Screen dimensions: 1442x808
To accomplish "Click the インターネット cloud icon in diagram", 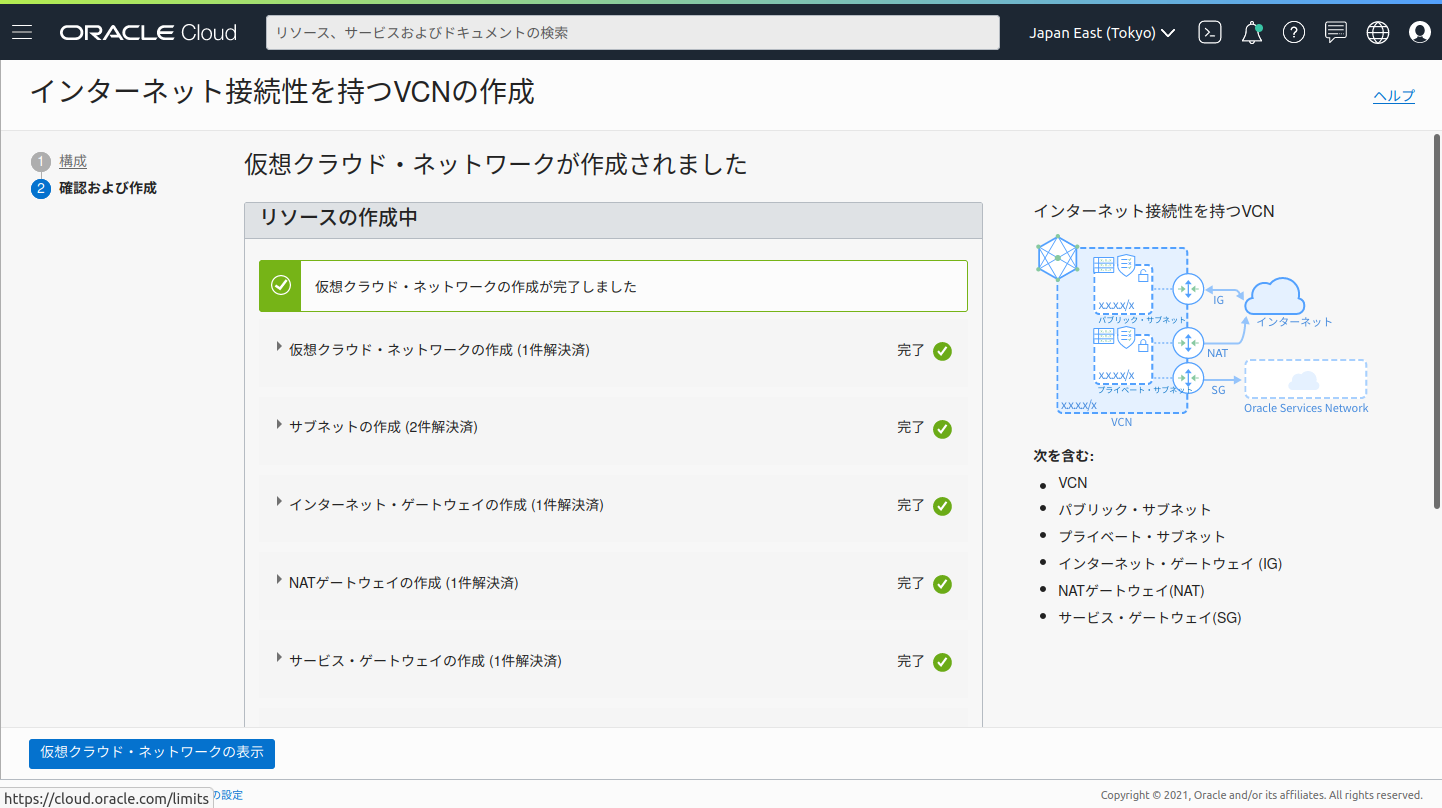I will coord(1275,297).
